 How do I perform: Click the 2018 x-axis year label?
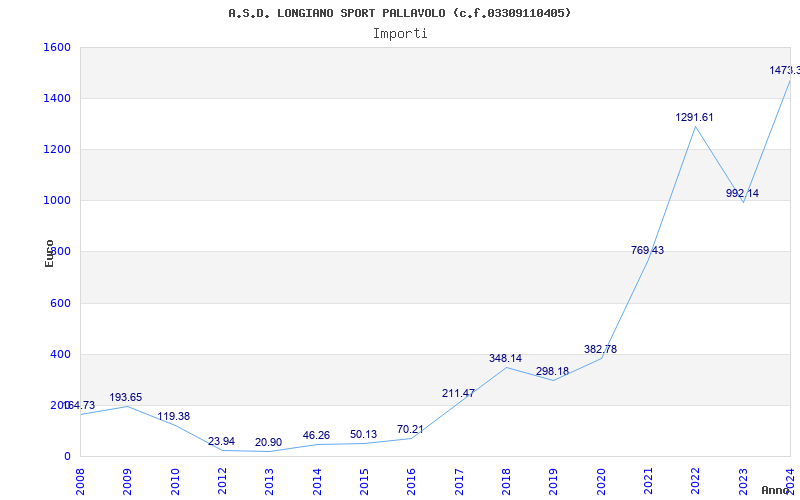tap(506, 479)
